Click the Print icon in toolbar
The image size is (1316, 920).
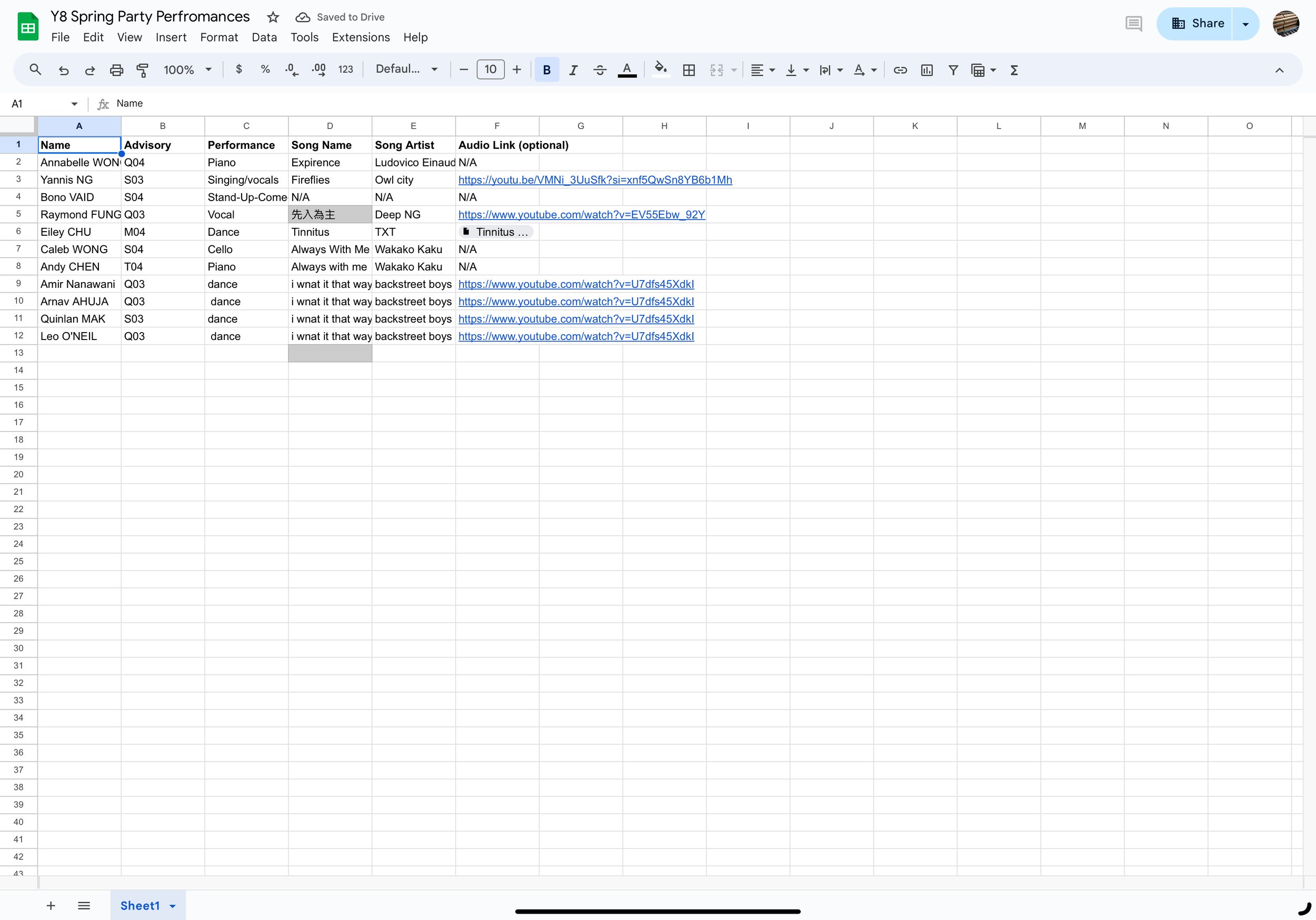click(x=116, y=70)
